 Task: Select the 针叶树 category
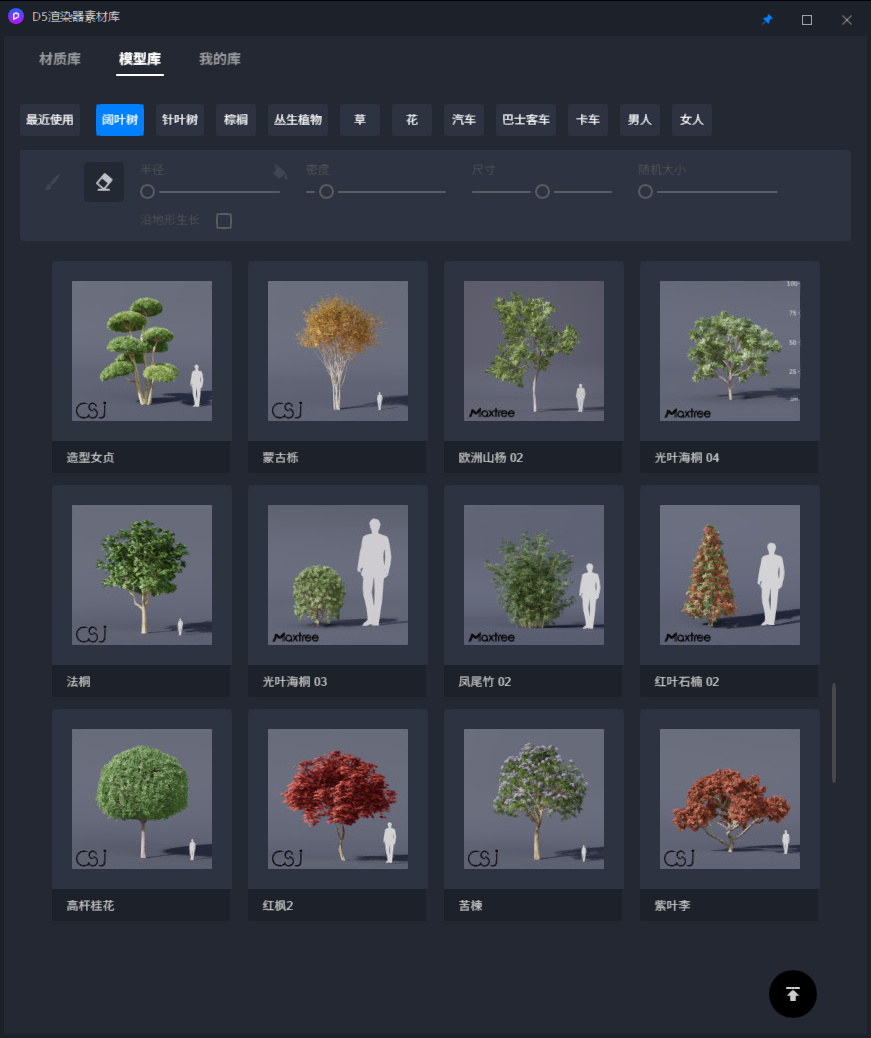coord(180,120)
